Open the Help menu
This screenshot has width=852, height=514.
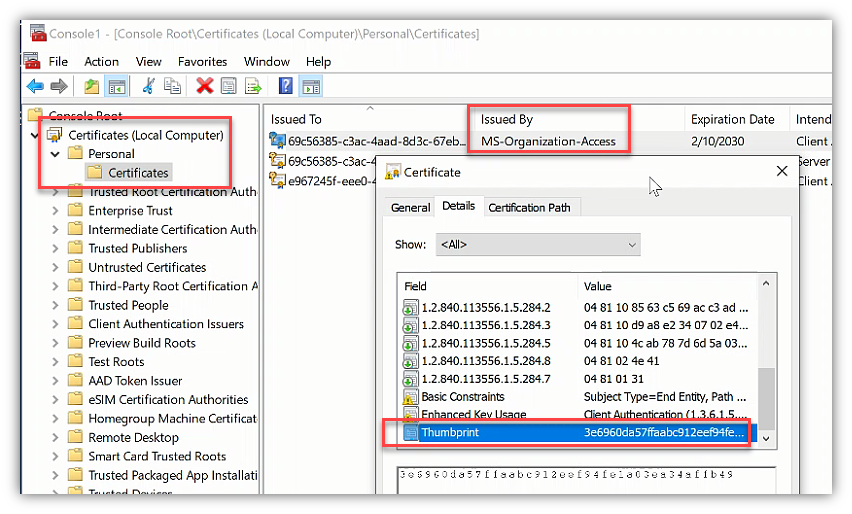[318, 62]
